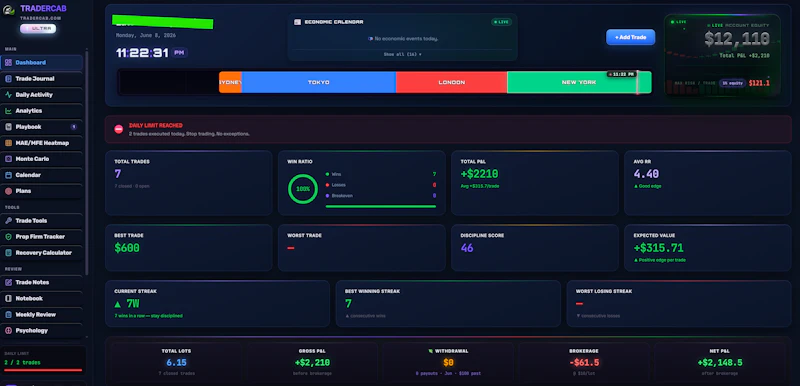Click the green win ratio progress bar
800x386 pixels.
coord(381,207)
